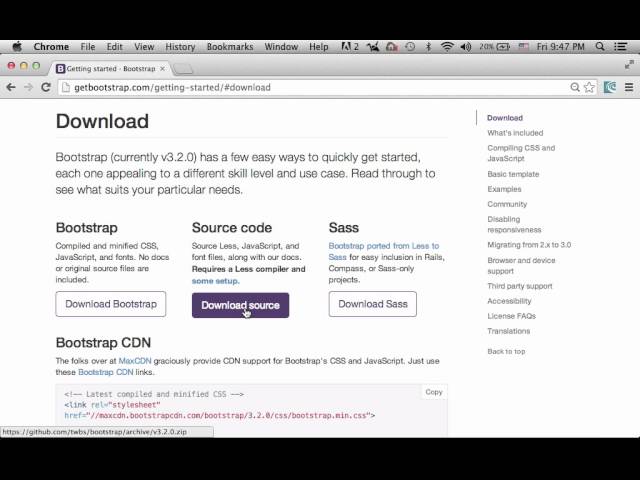Jump to Translations section
The height and width of the screenshot is (480, 640).
(509, 331)
